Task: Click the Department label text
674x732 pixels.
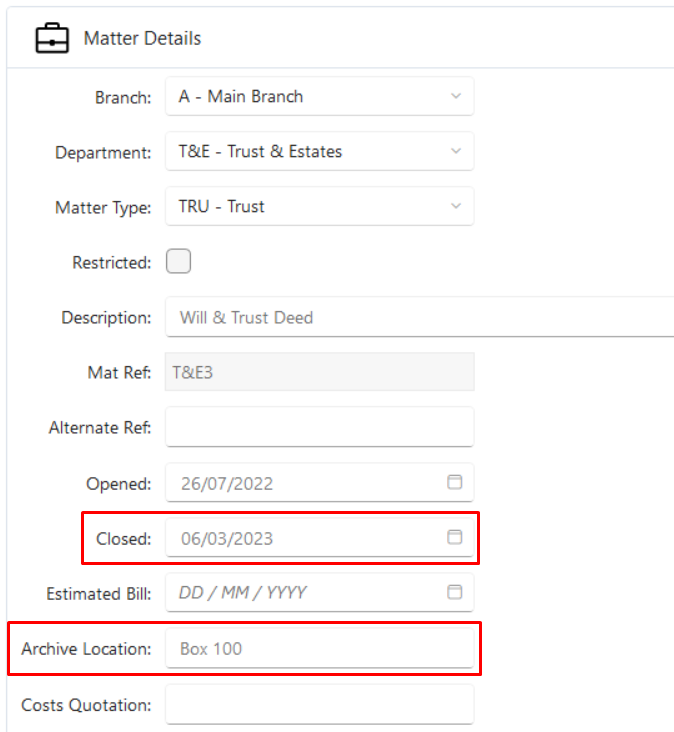Action: coord(103,153)
